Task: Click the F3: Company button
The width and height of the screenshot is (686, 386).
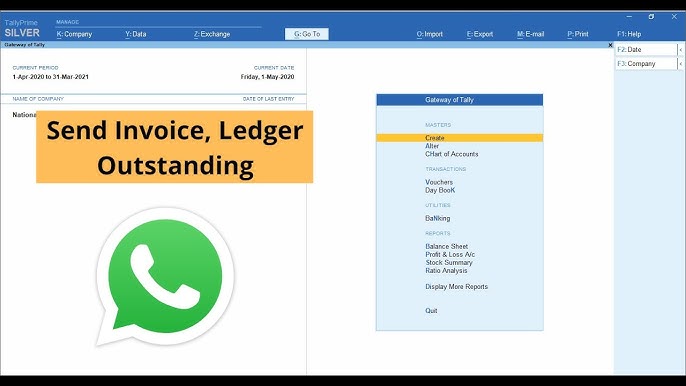Action: pos(646,63)
